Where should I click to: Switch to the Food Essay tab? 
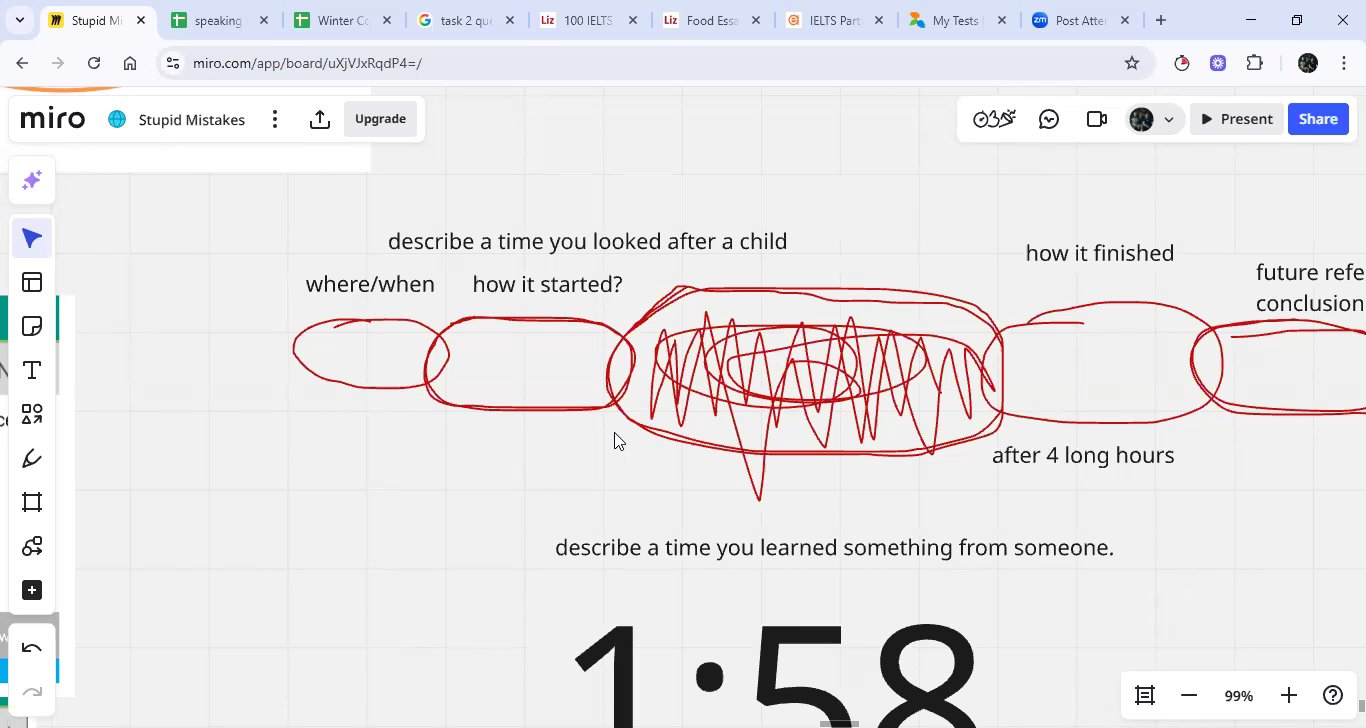pos(711,20)
